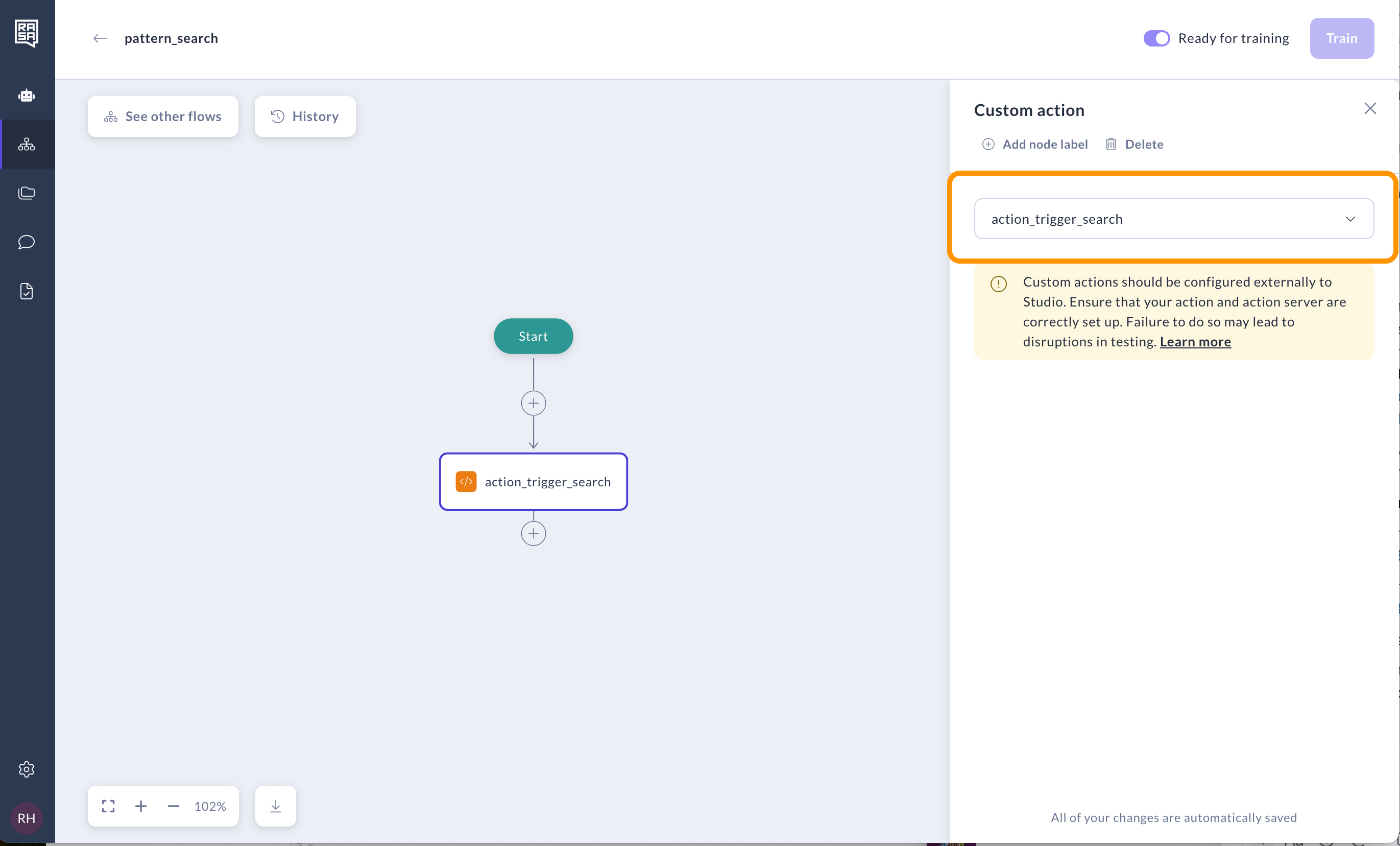Expand the plus connector below action_trigger_search node
Screen dimensions: 1400x846
click(533, 533)
